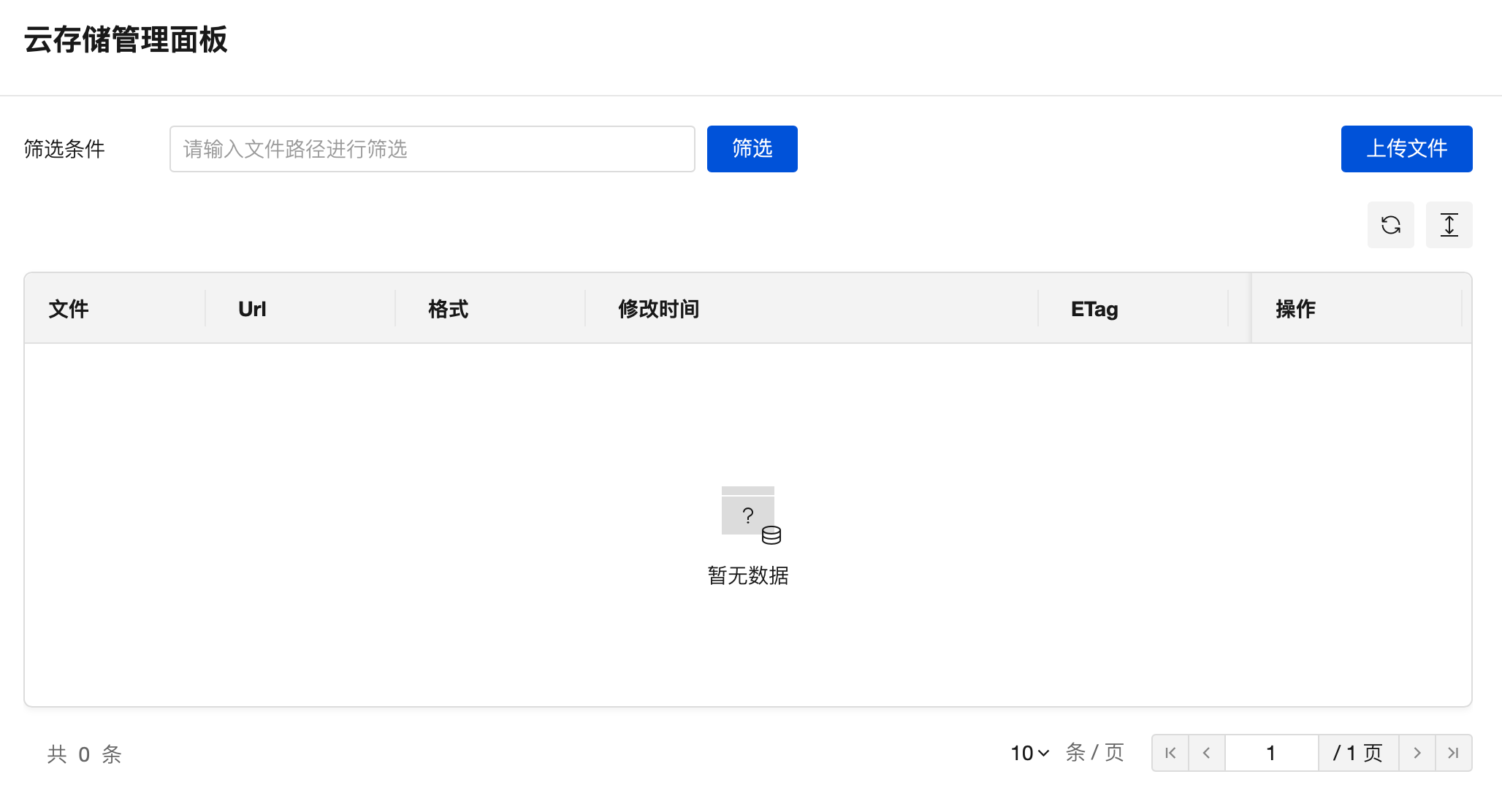Click the ETag column header

click(1094, 309)
